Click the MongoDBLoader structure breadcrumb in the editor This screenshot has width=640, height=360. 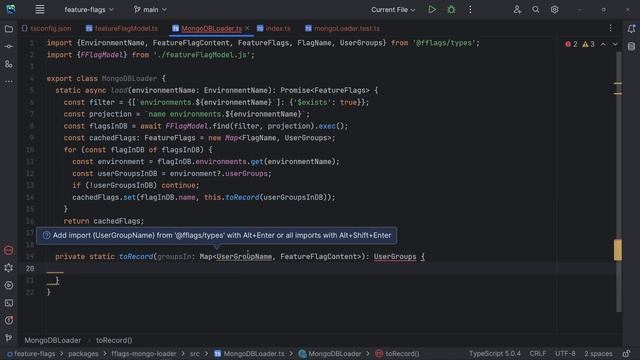(x=53, y=340)
